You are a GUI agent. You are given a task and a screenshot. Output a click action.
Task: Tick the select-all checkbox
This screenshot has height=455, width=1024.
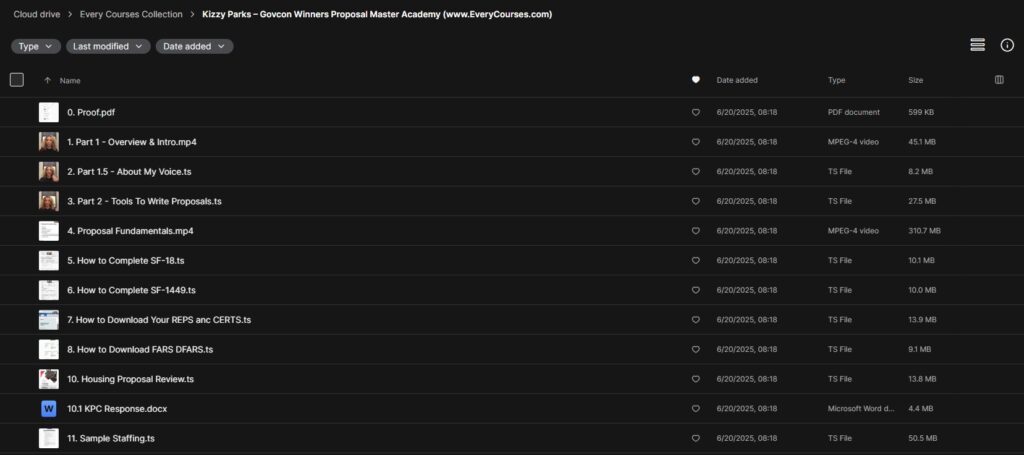click(17, 80)
